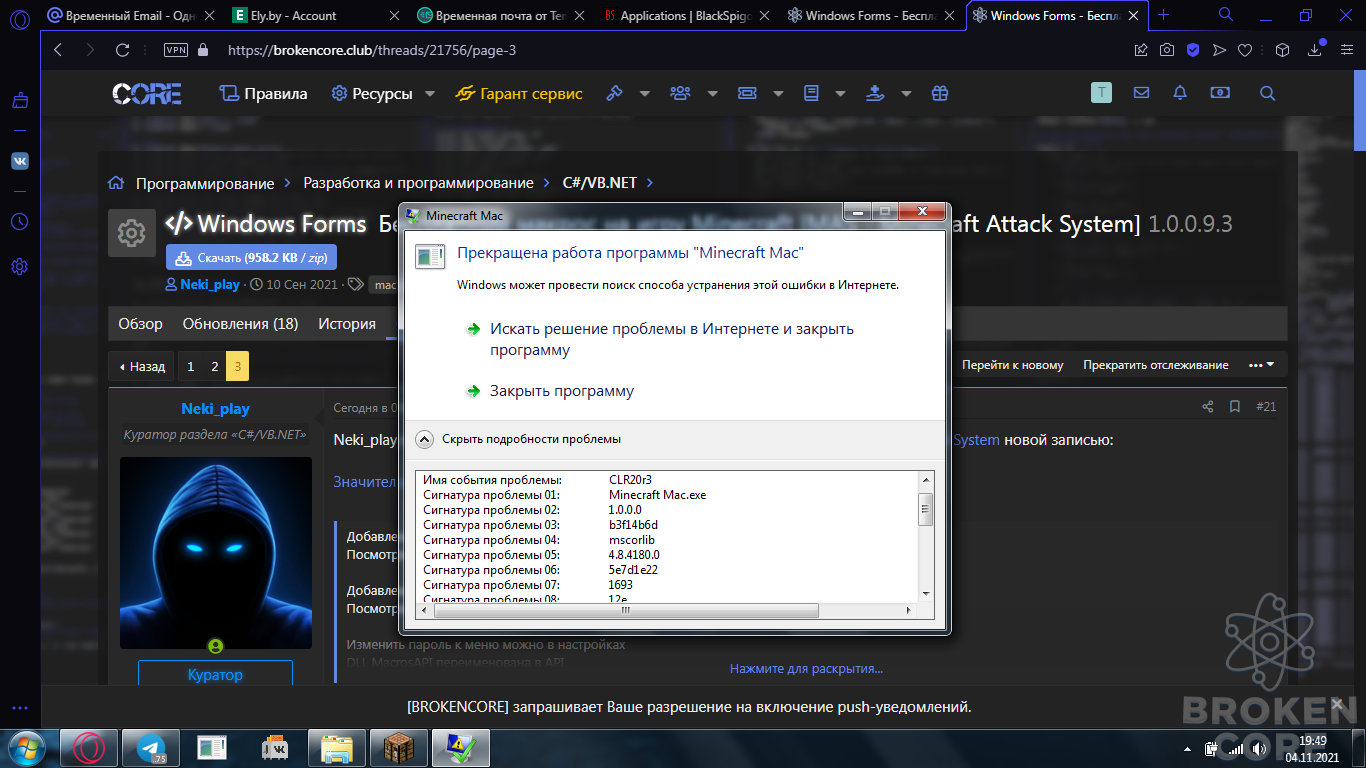Click the share icon on post #21
The image size is (1366, 768).
pyautogui.click(x=1208, y=407)
